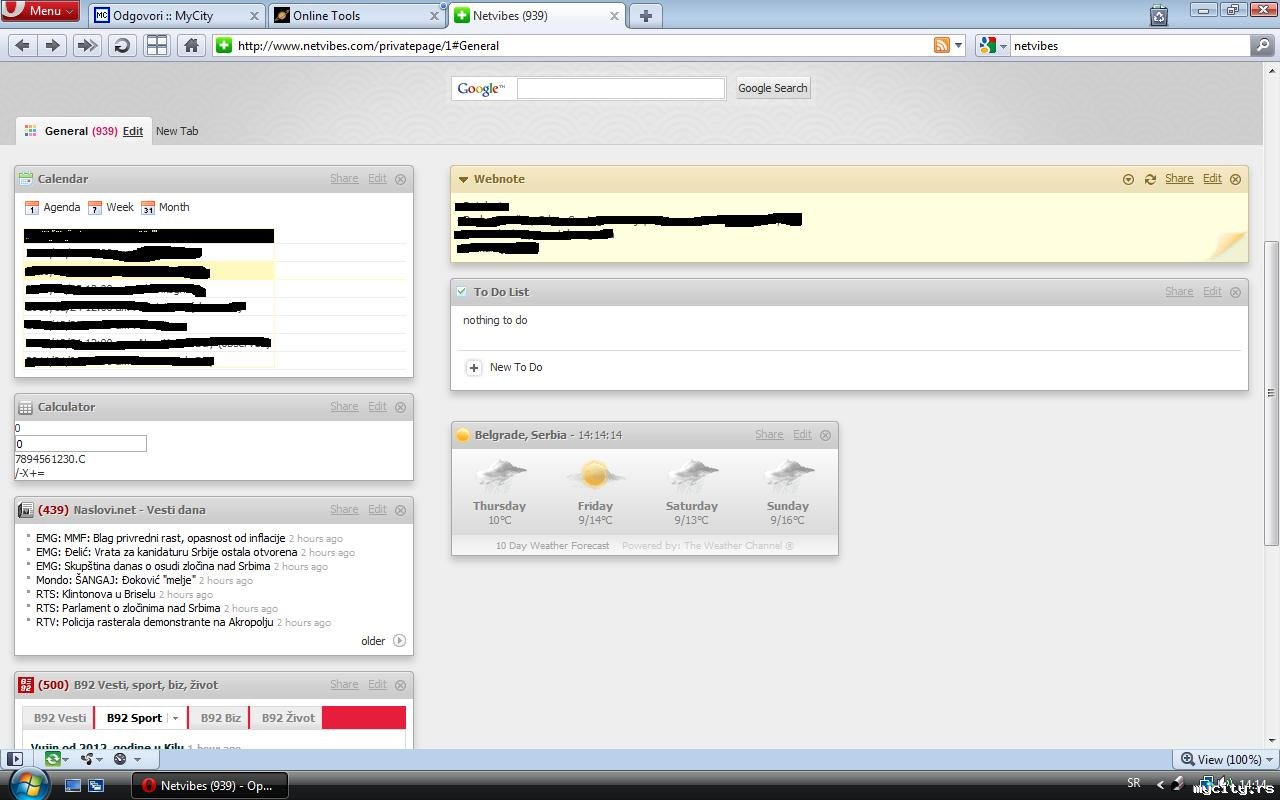Click the Fast Forward double-arrow button
The height and width of the screenshot is (800, 1280).
(x=87, y=45)
